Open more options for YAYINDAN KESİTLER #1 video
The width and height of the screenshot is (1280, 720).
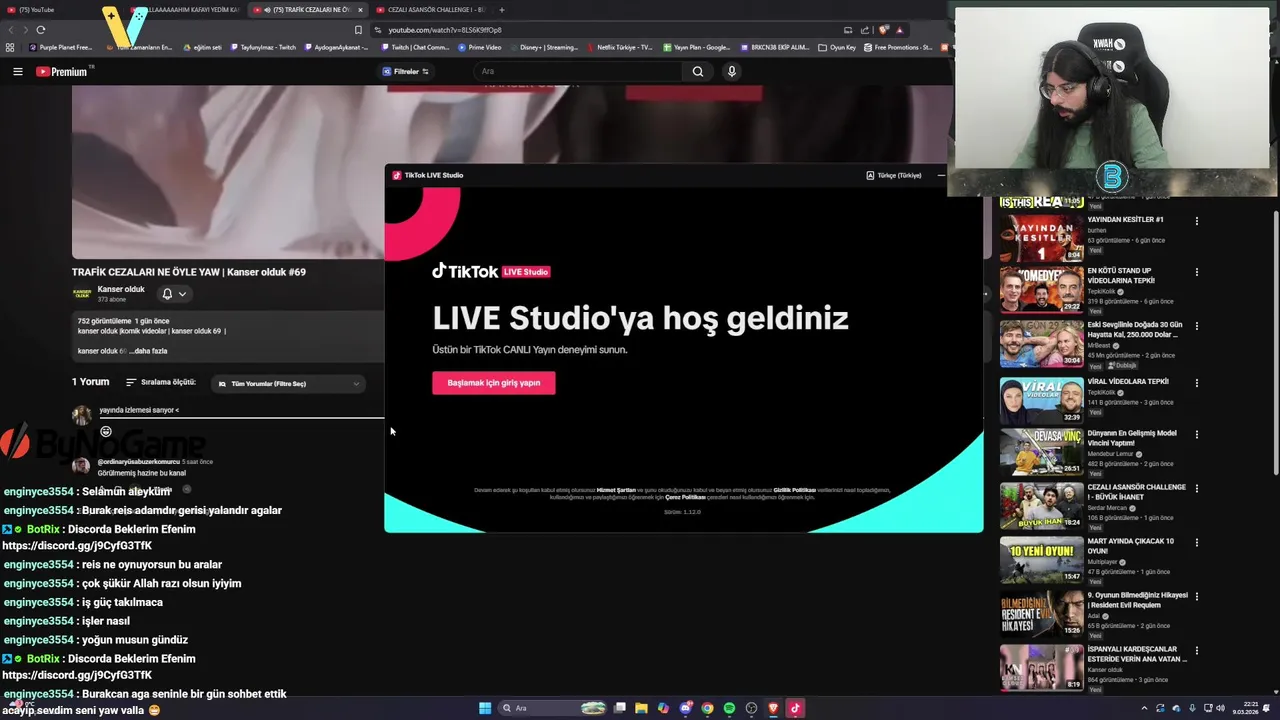[x=1196, y=220]
